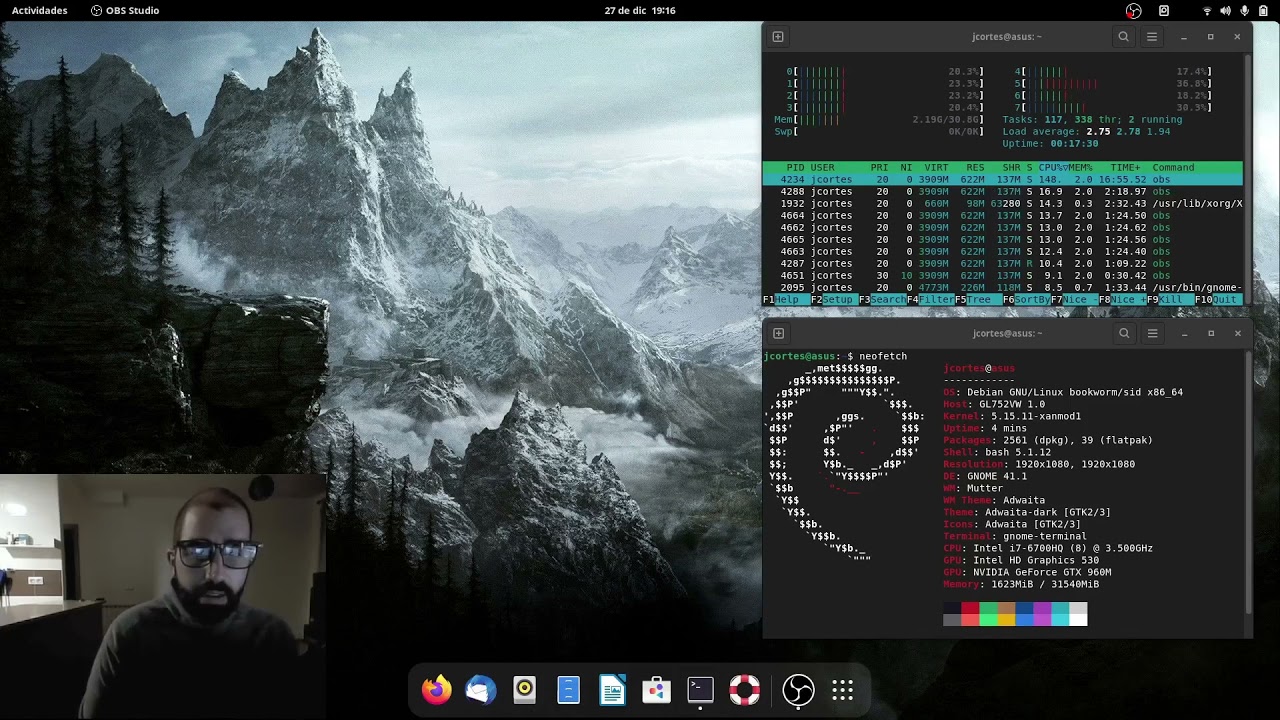Image resolution: width=1280 pixels, height=720 pixels.
Task: Select the htop process row with PID 2095
Action: click(1003, 287)
